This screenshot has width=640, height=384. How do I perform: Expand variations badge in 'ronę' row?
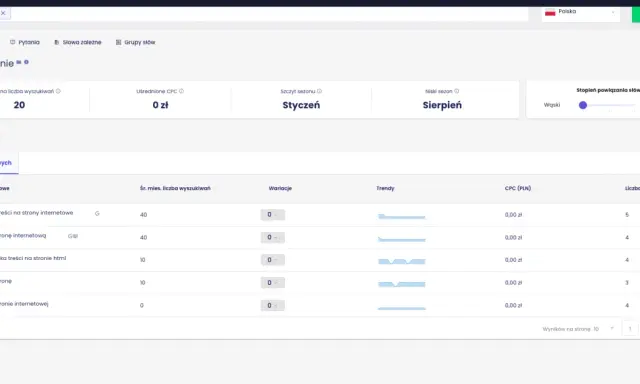[273, 283]
